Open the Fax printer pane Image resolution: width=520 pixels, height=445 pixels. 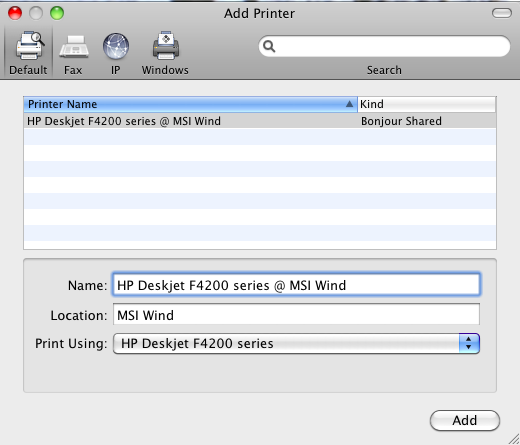tap(73, 53)
